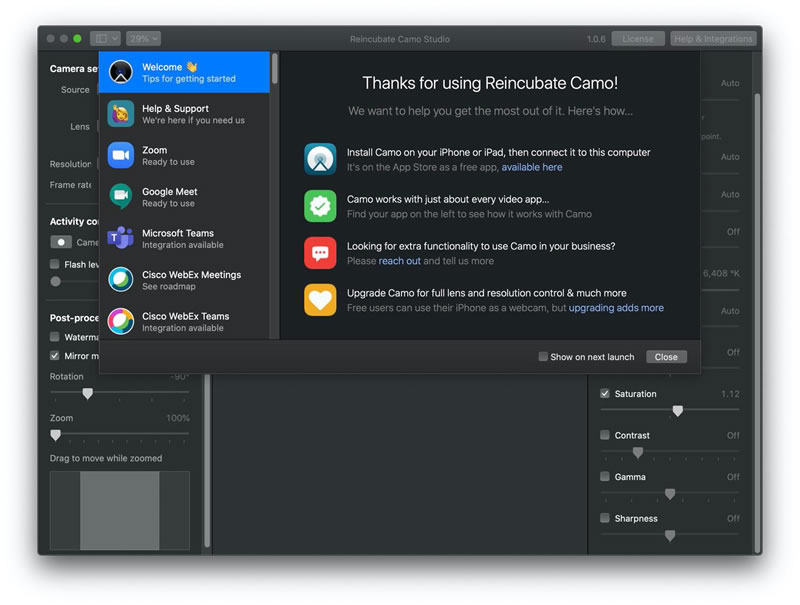Click the "Off" value beside Sharpness

pos(733,519)
